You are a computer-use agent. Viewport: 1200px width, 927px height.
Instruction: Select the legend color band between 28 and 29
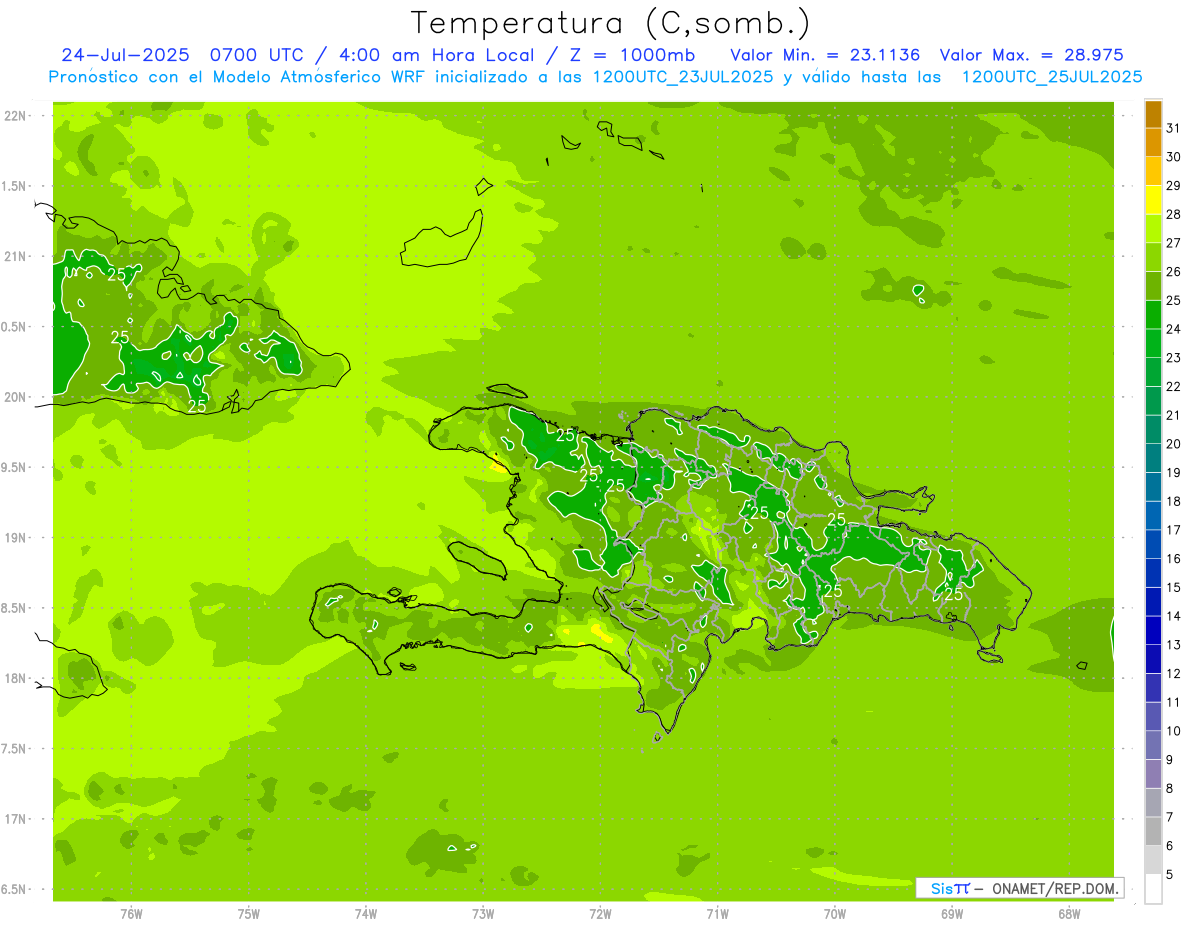(x=1153, y=200)
